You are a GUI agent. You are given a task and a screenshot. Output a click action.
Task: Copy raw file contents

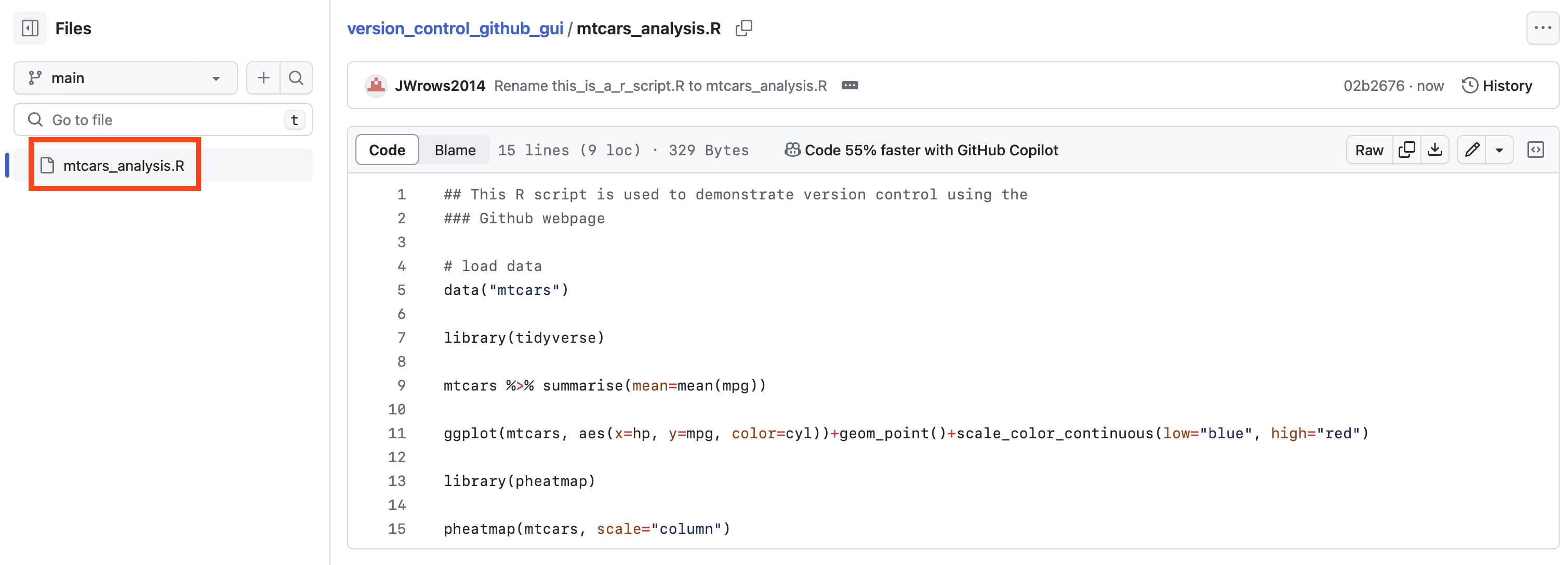coord(1407,150)
